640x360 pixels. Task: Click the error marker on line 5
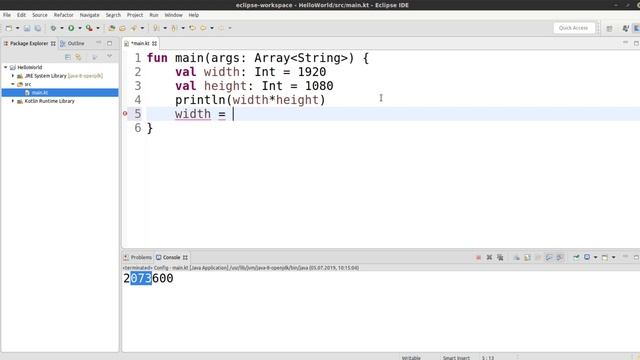[125, 113]
